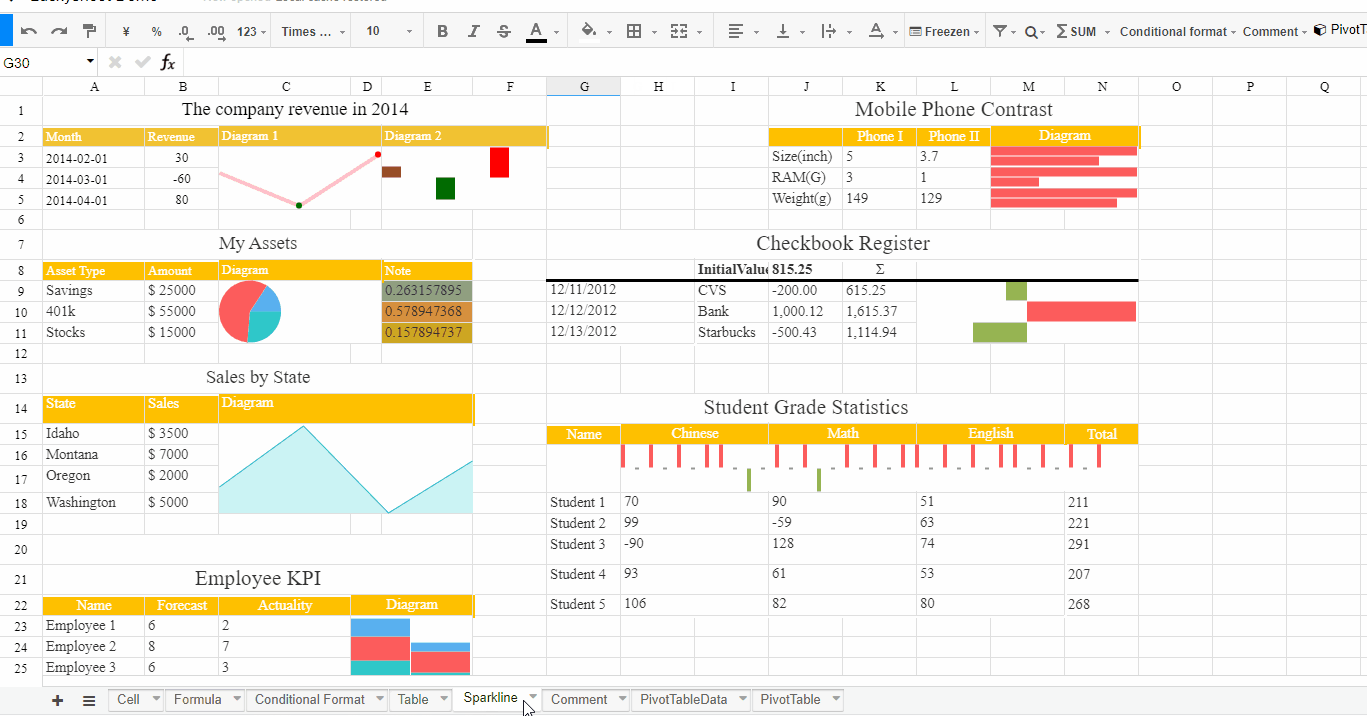Select the 'InitialValue' cell
Image resolution: width=1367 pixels, height=716 pixels.
click(731, 270)
